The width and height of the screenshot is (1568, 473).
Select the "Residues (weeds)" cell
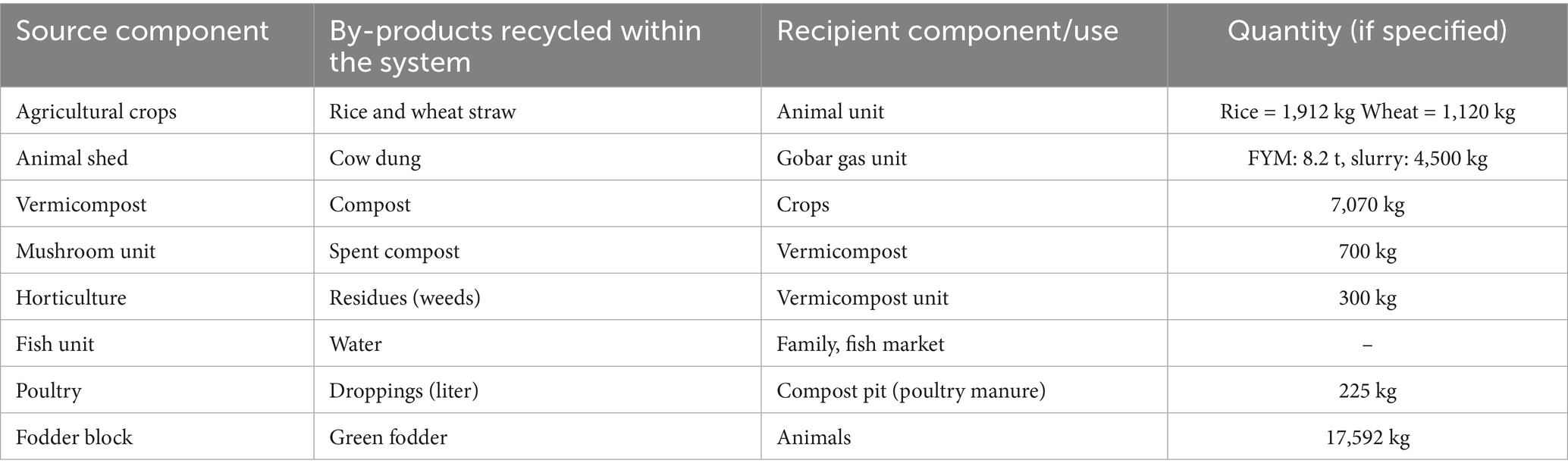point(405,297)
